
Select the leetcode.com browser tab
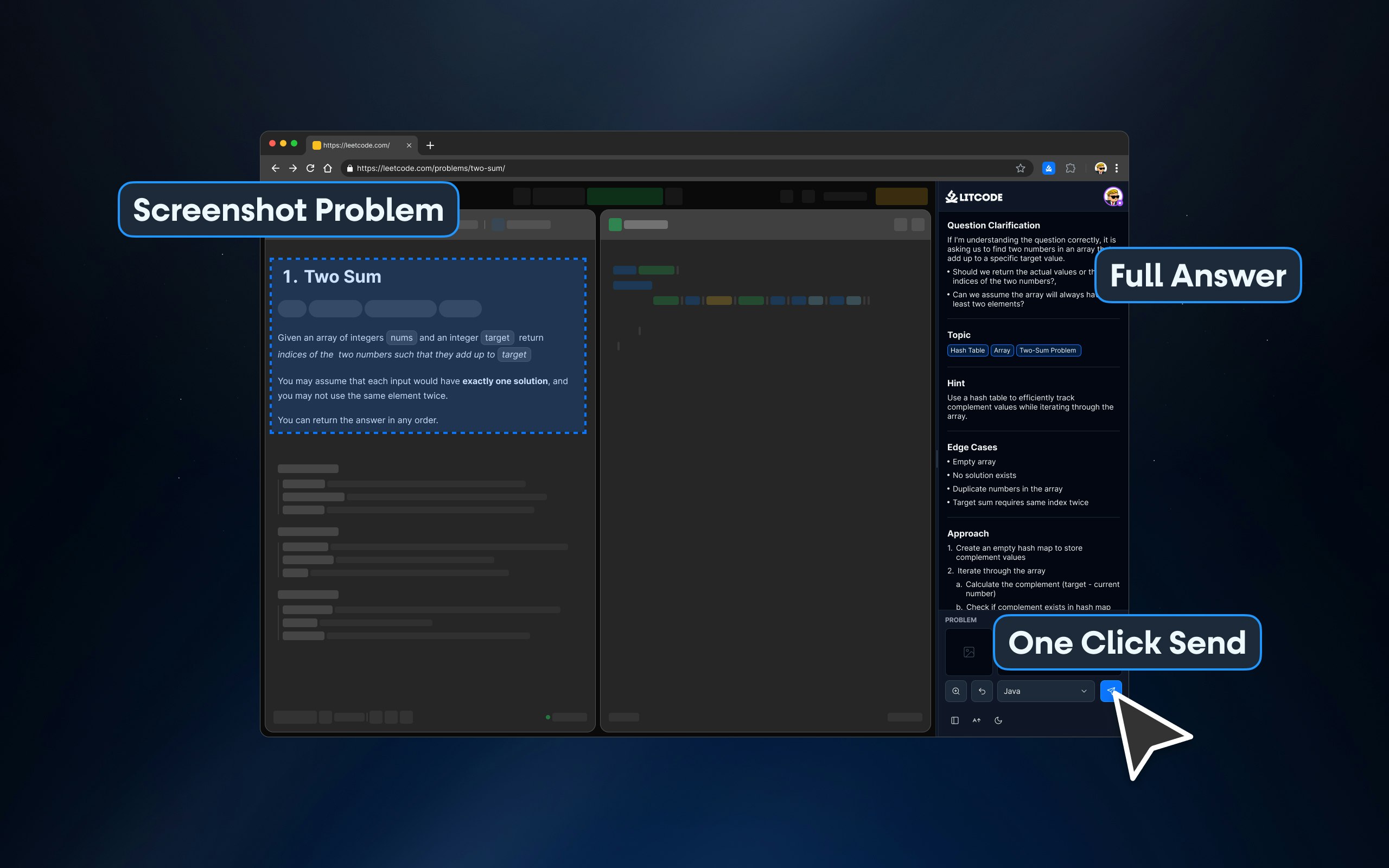pos(356,145)
